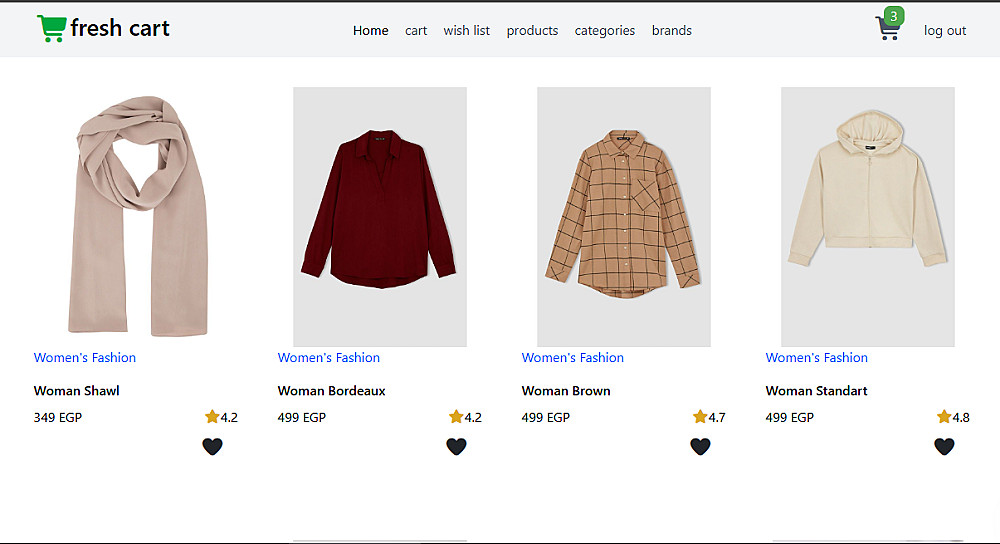Click the fresh cart logo icon

[51, 29]
